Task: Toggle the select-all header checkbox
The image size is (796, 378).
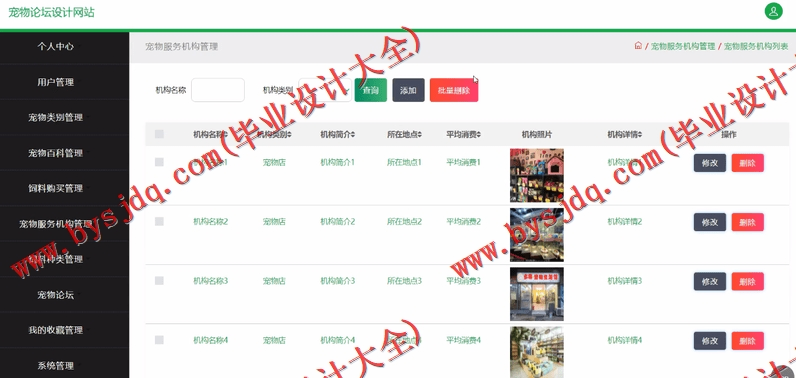Action: 159,134
